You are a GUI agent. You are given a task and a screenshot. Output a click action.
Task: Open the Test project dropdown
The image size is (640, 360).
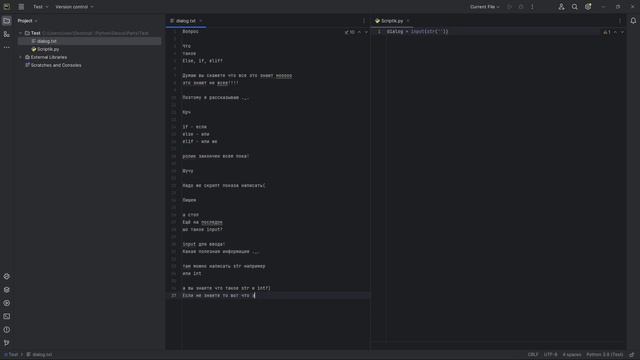(40, 7)
